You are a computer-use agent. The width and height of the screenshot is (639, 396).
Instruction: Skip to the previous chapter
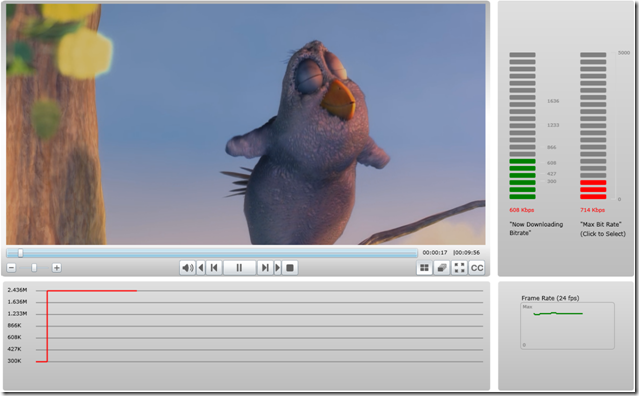pos(214,268)
